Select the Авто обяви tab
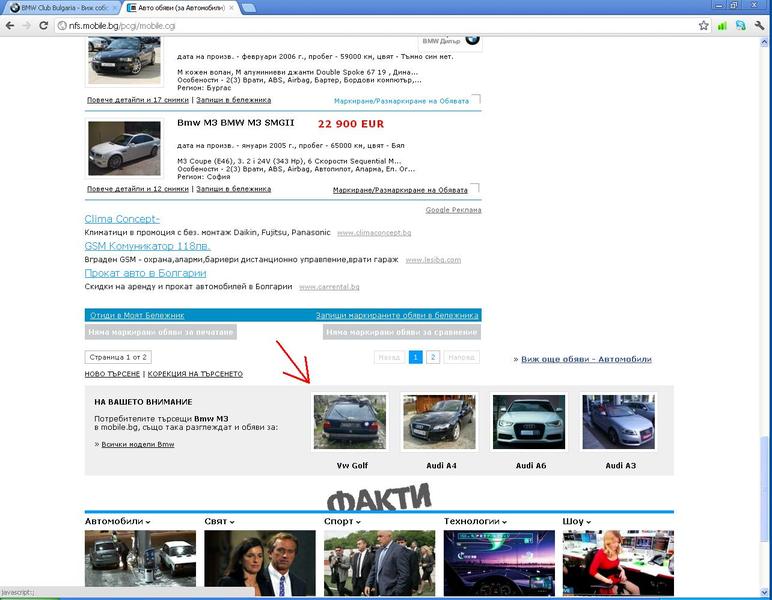 click(x=180, y=8)
